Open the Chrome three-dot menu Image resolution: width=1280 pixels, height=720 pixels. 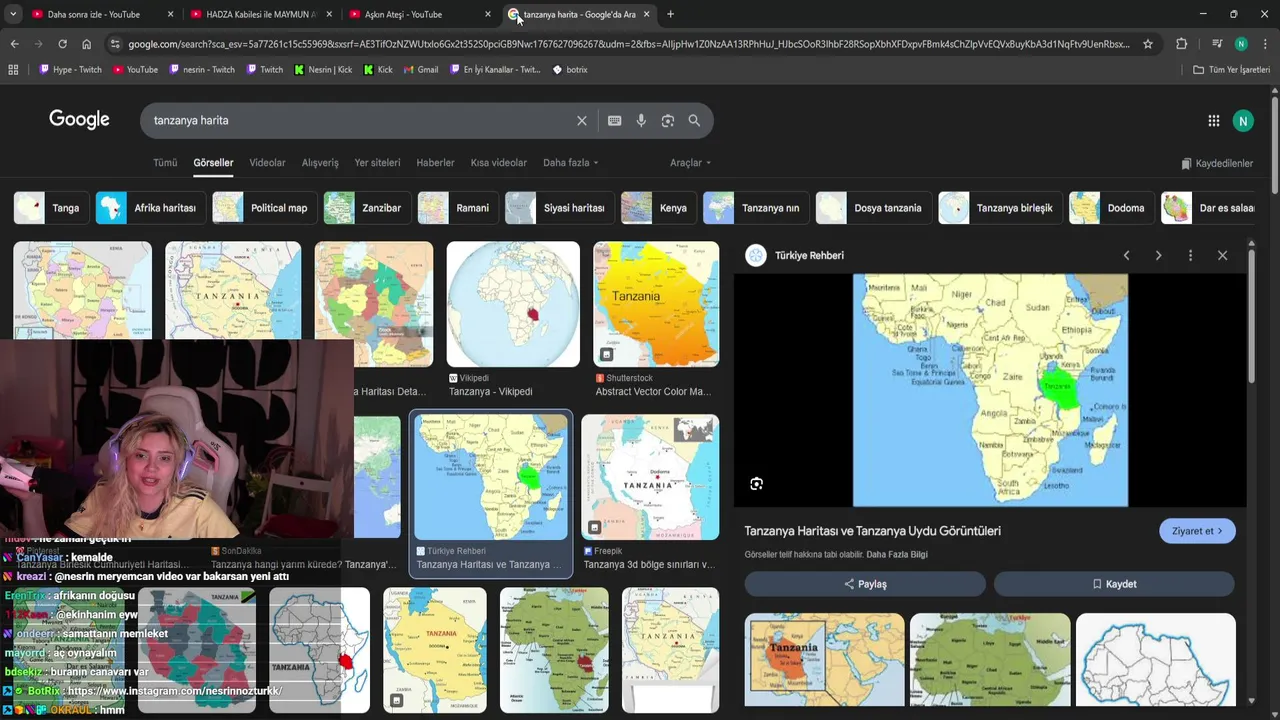(1265, 44)
